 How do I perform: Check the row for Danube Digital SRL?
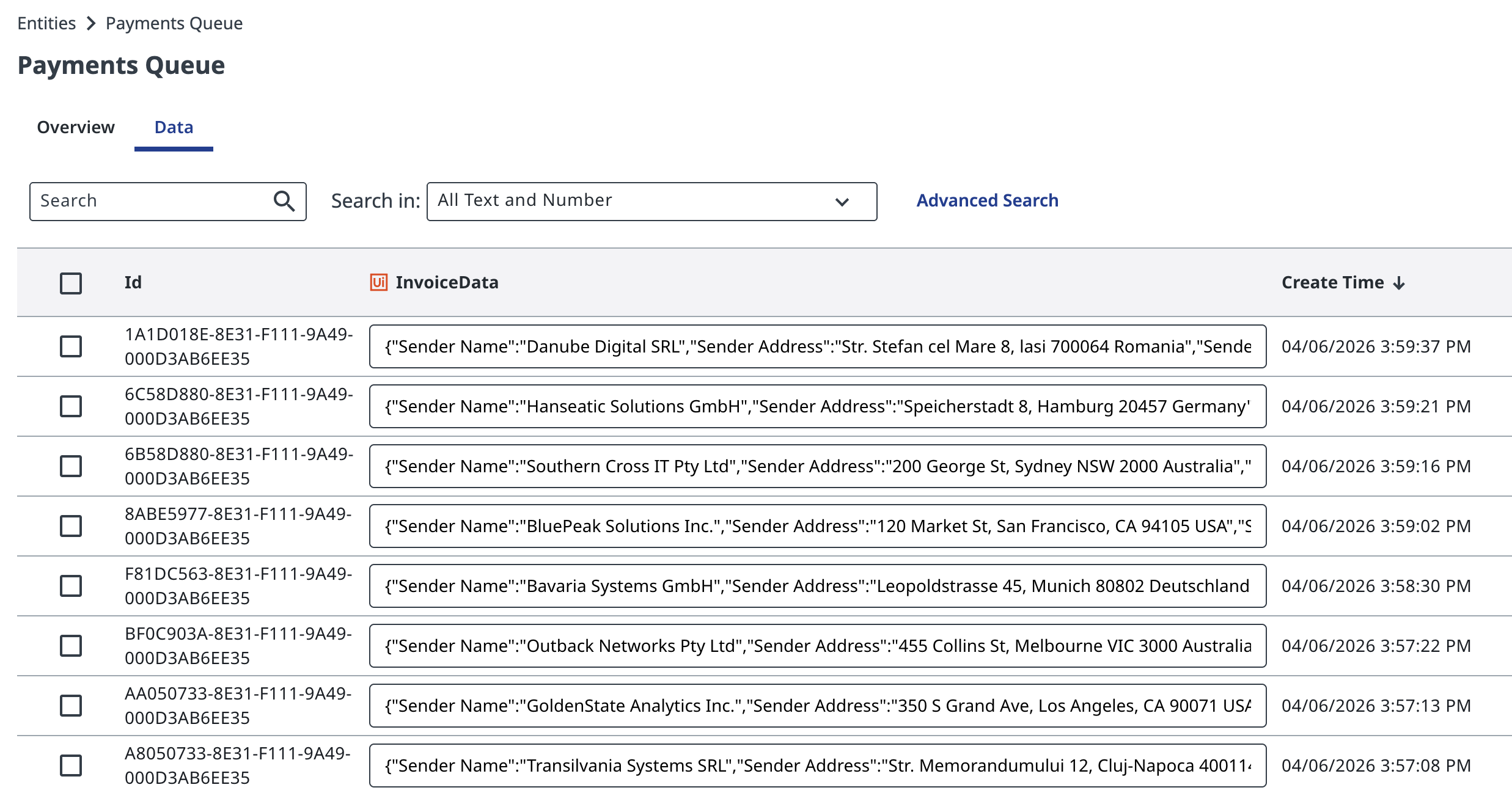(71, 346)
